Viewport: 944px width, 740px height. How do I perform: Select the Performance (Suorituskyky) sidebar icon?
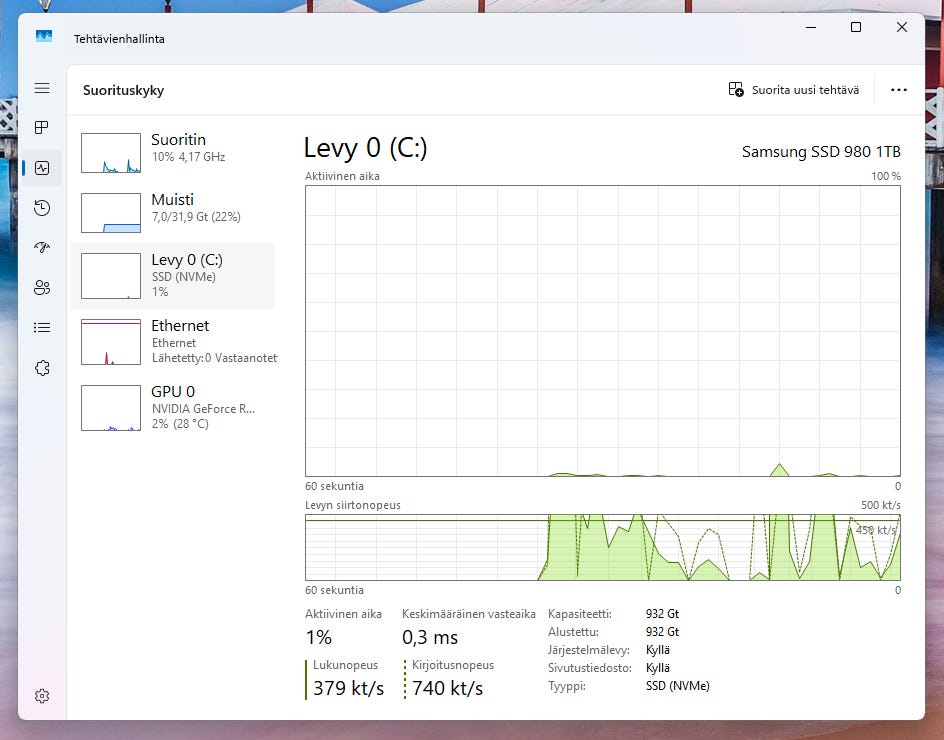pyautogui.click(x=42, y=168)
